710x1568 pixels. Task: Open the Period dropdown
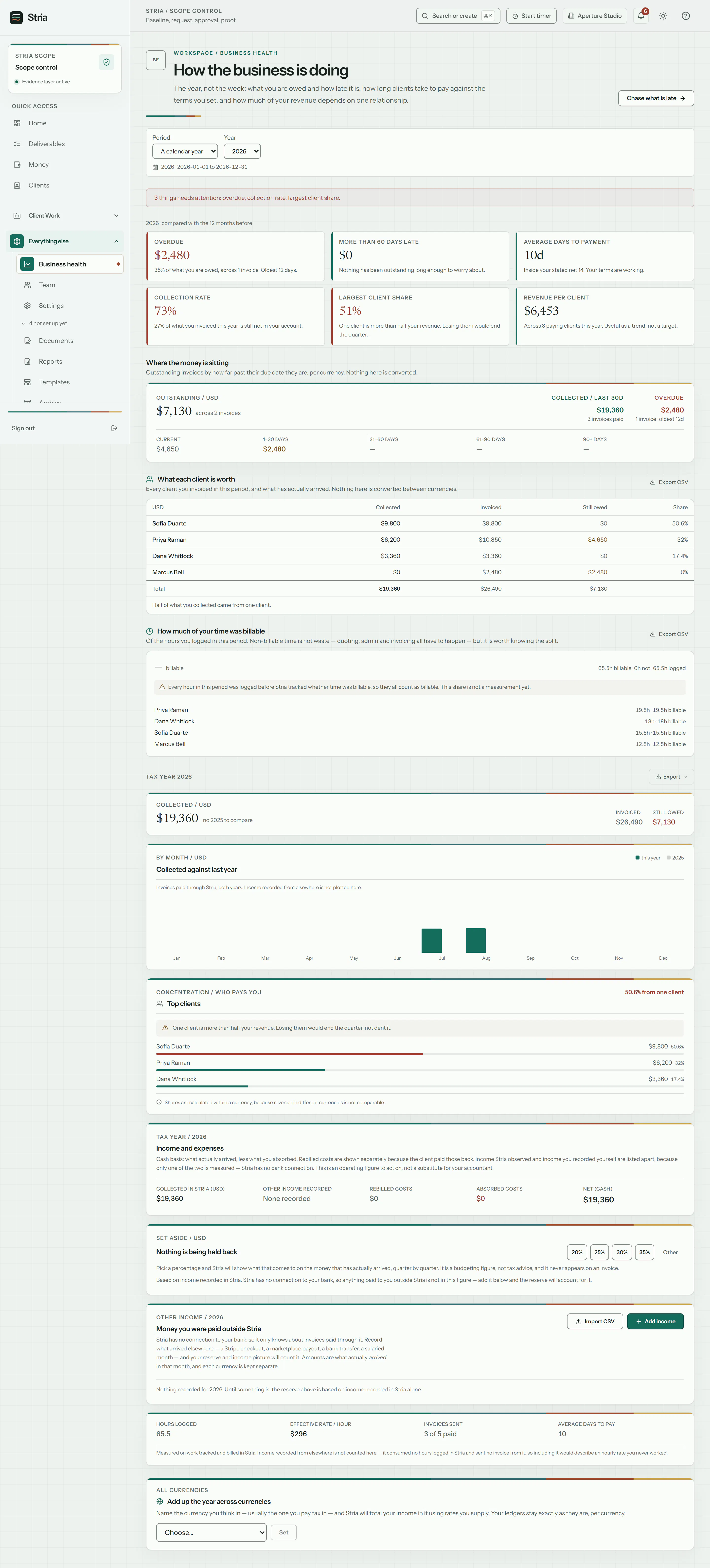(185, 151)
